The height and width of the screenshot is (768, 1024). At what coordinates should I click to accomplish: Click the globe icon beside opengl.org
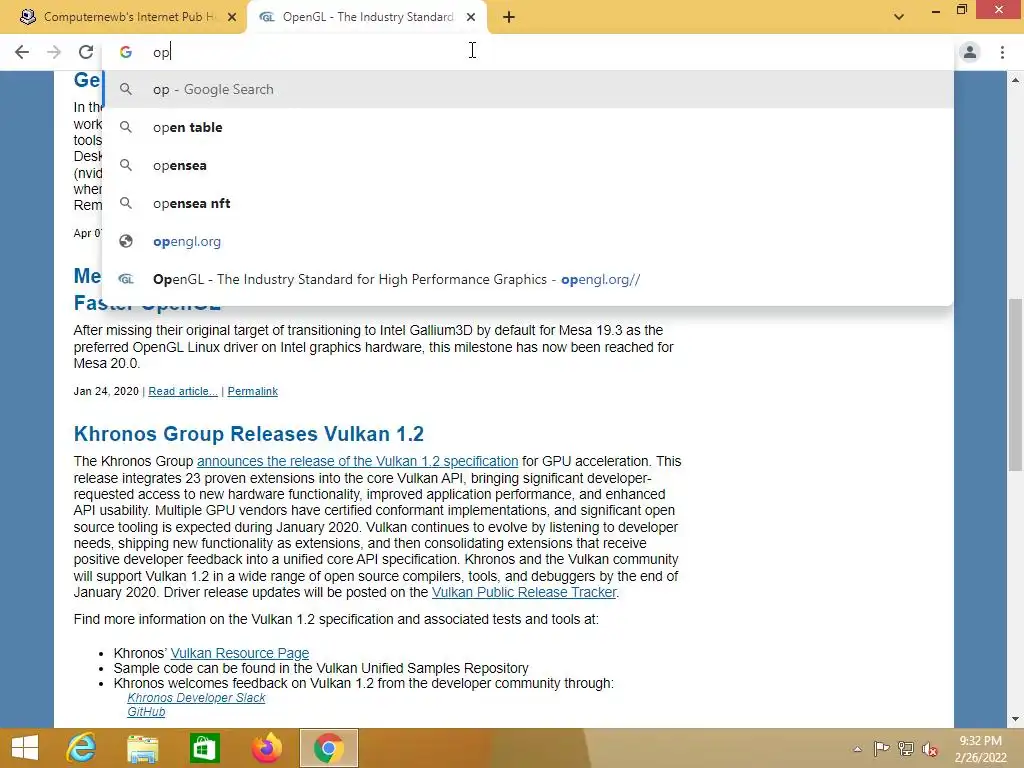(126, 241)
